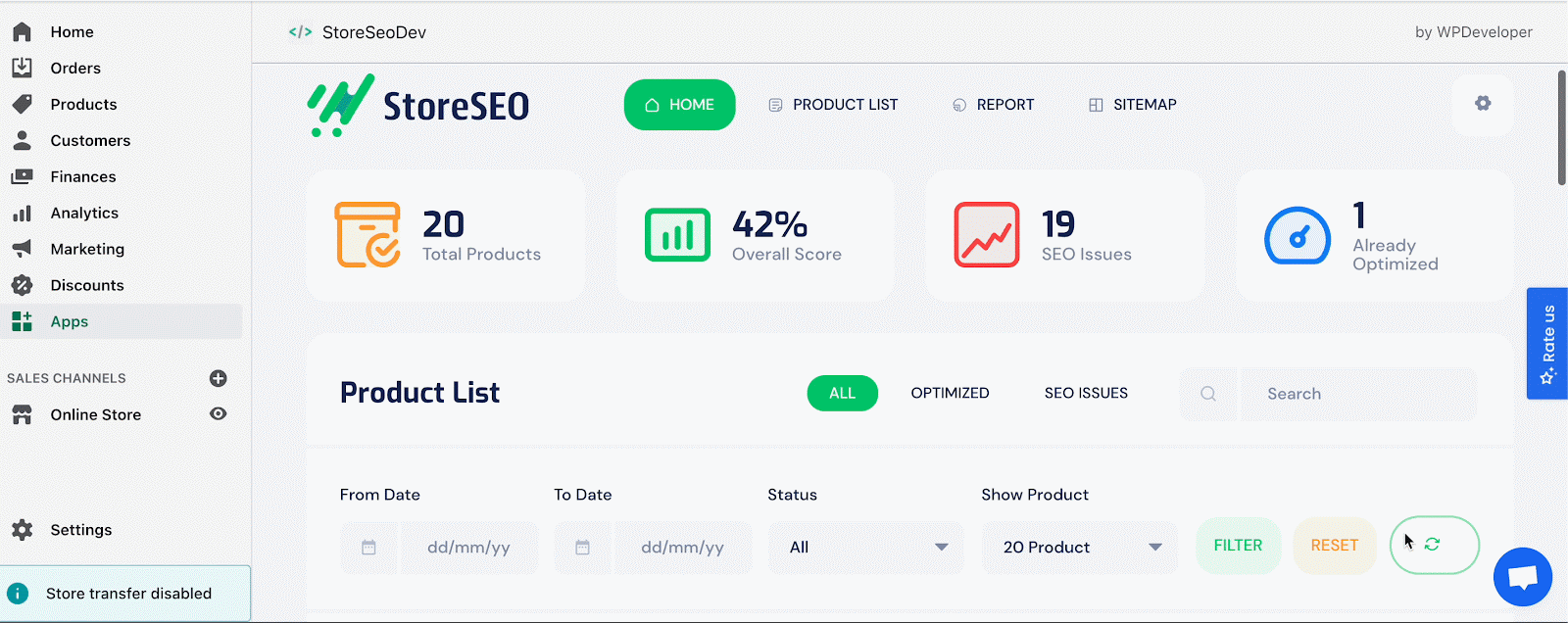The image size is (1568, 623).
Task: Click the Overall Score chart icon
Action: [x=677, y=235]
